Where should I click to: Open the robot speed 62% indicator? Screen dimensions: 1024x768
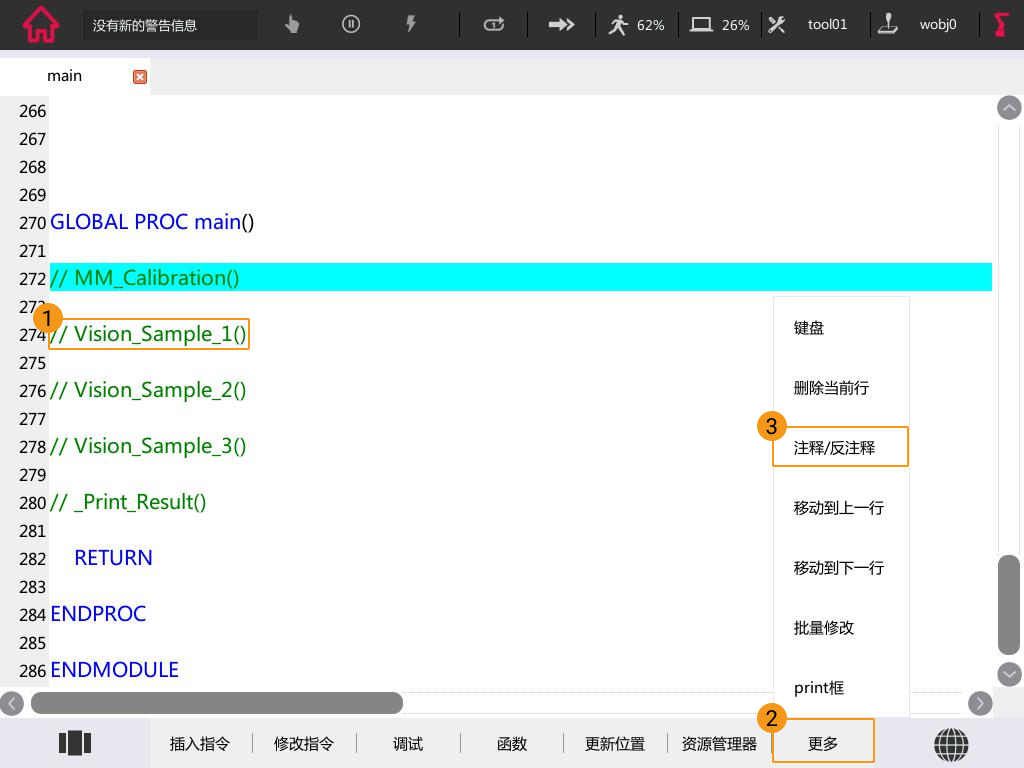coord(637,24)
